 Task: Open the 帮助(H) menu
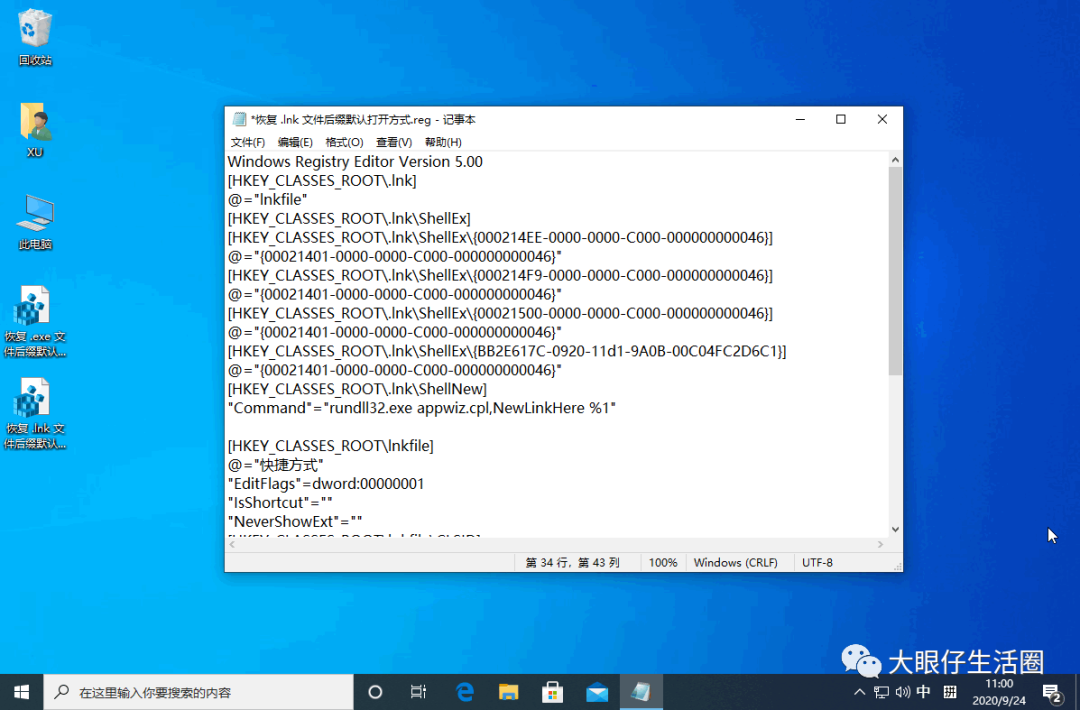point(443,142)
